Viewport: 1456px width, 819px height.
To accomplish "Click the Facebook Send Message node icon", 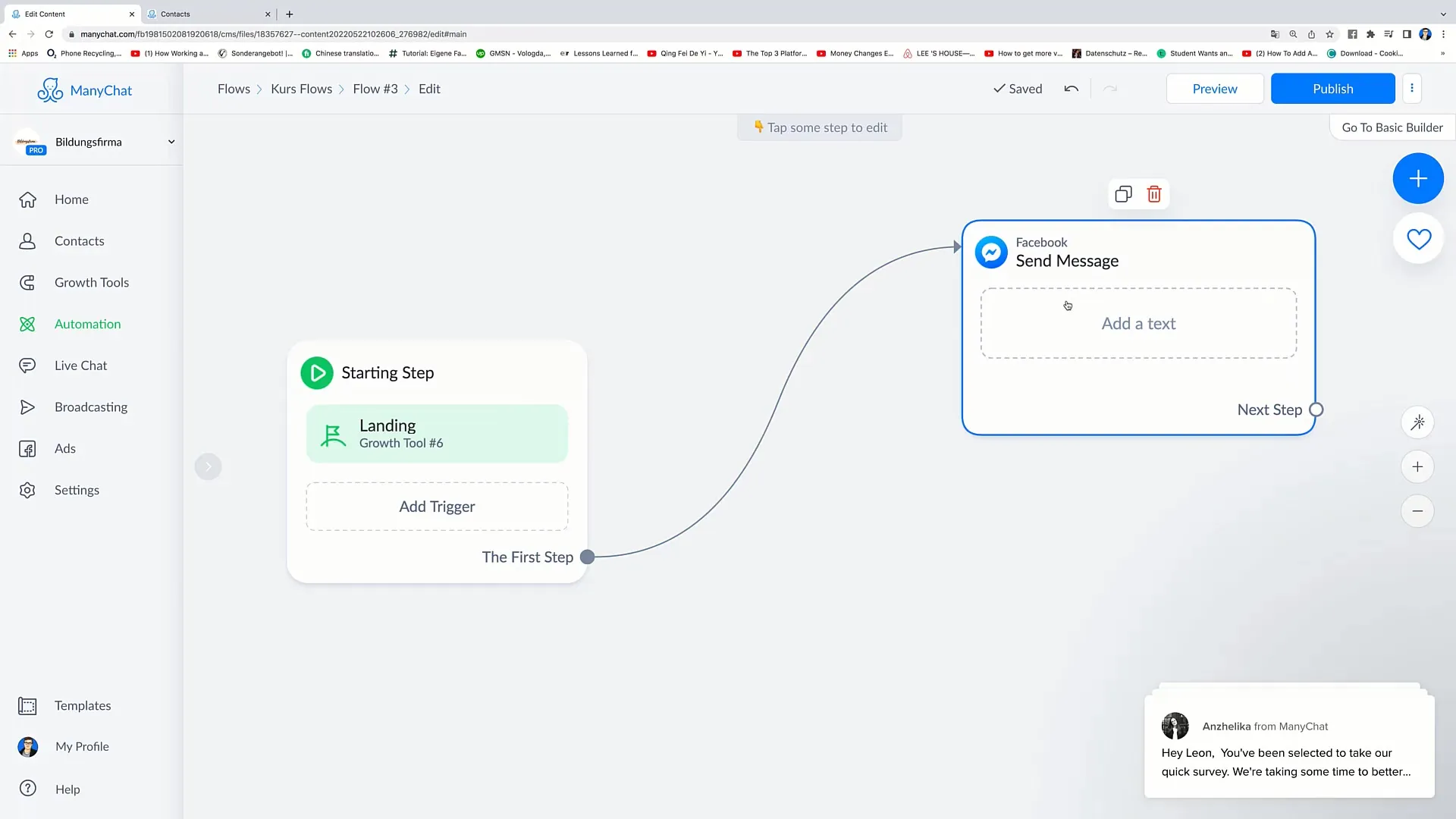I will (991, 251).
